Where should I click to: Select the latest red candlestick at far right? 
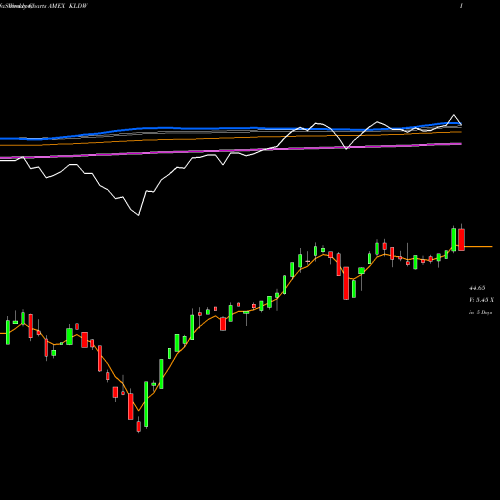click(461, 239)
